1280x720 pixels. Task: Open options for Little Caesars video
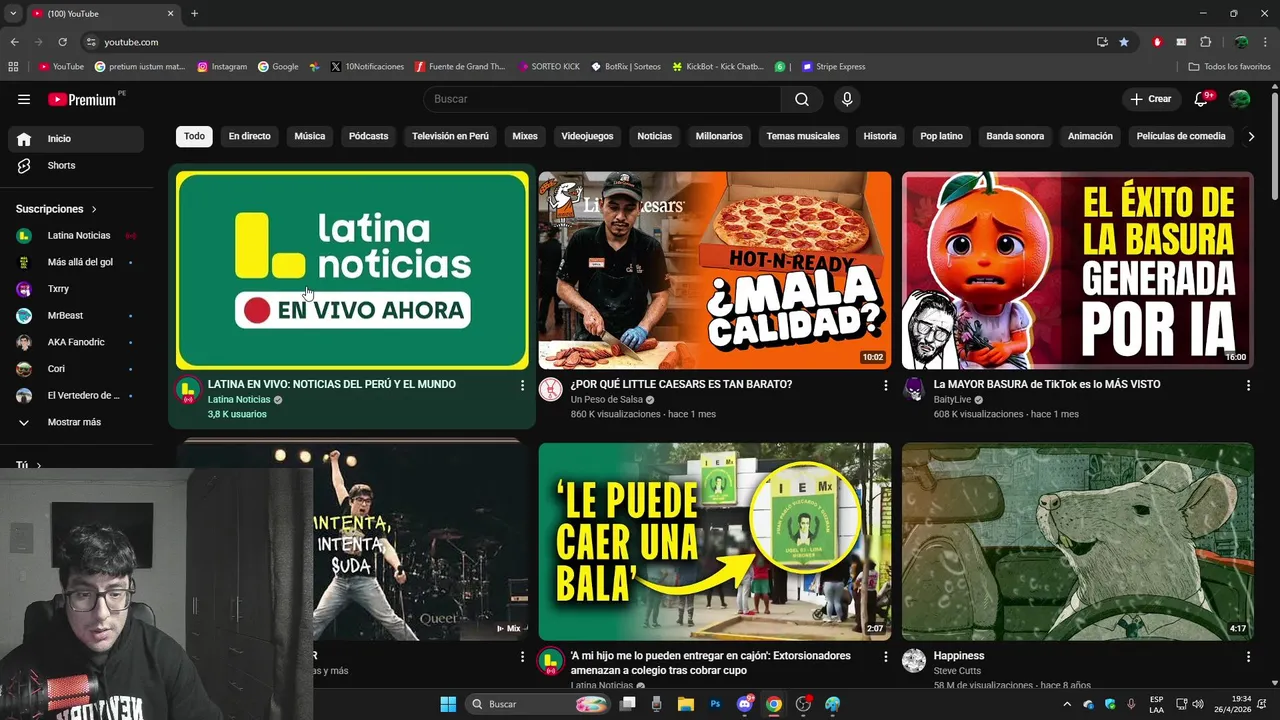[x=885, y=385]
